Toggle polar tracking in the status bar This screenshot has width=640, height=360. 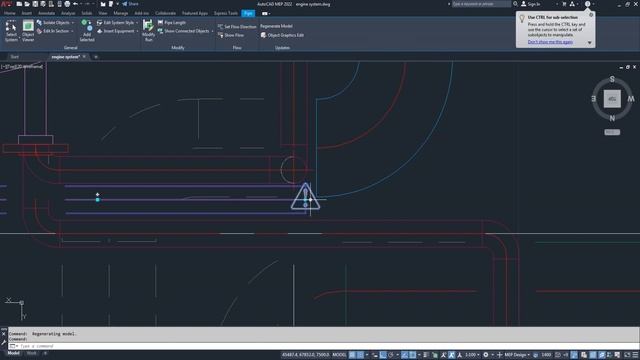tap(391, 355)
